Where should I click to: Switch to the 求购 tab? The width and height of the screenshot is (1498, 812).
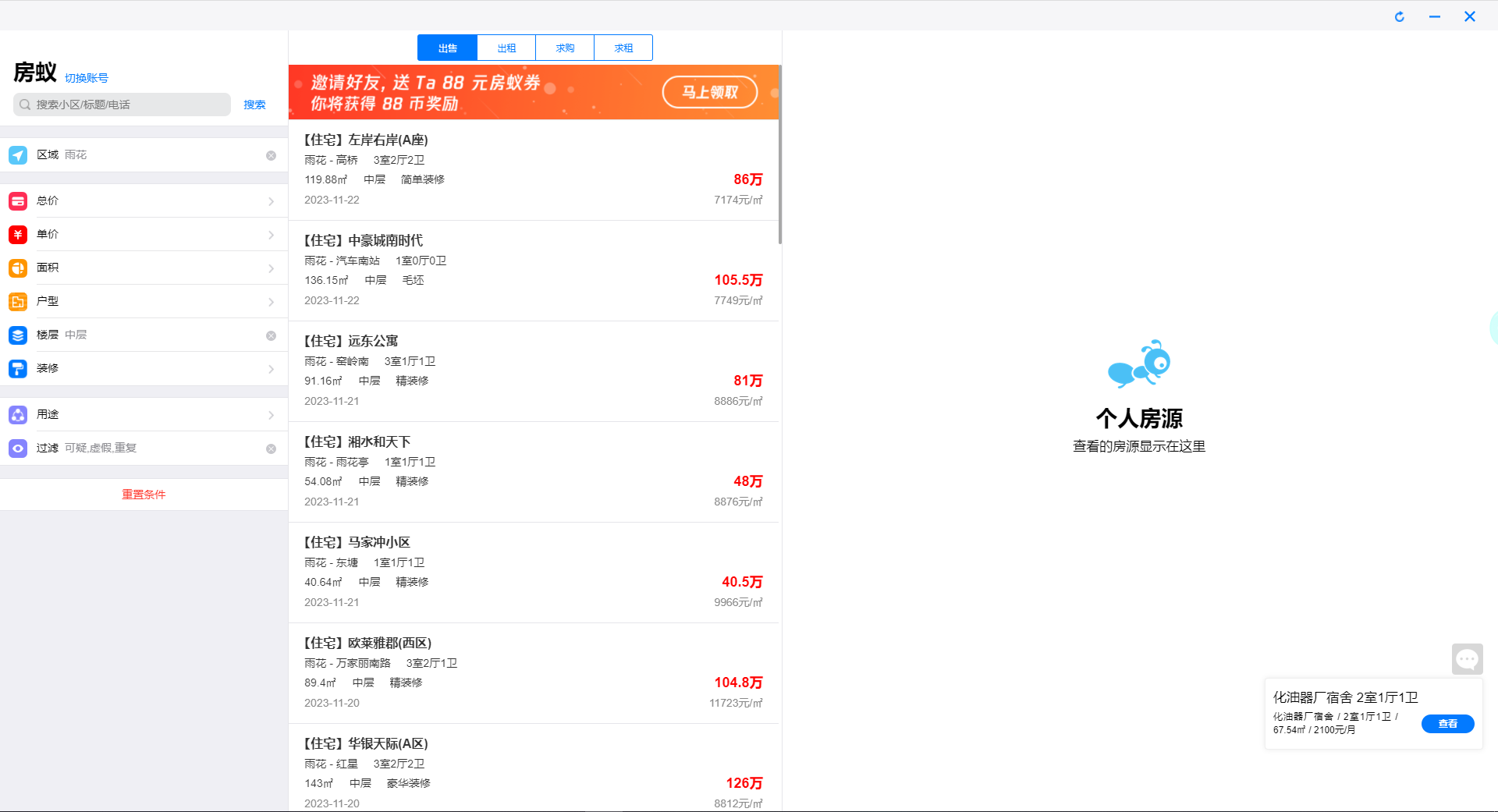(x=565, y=48)
